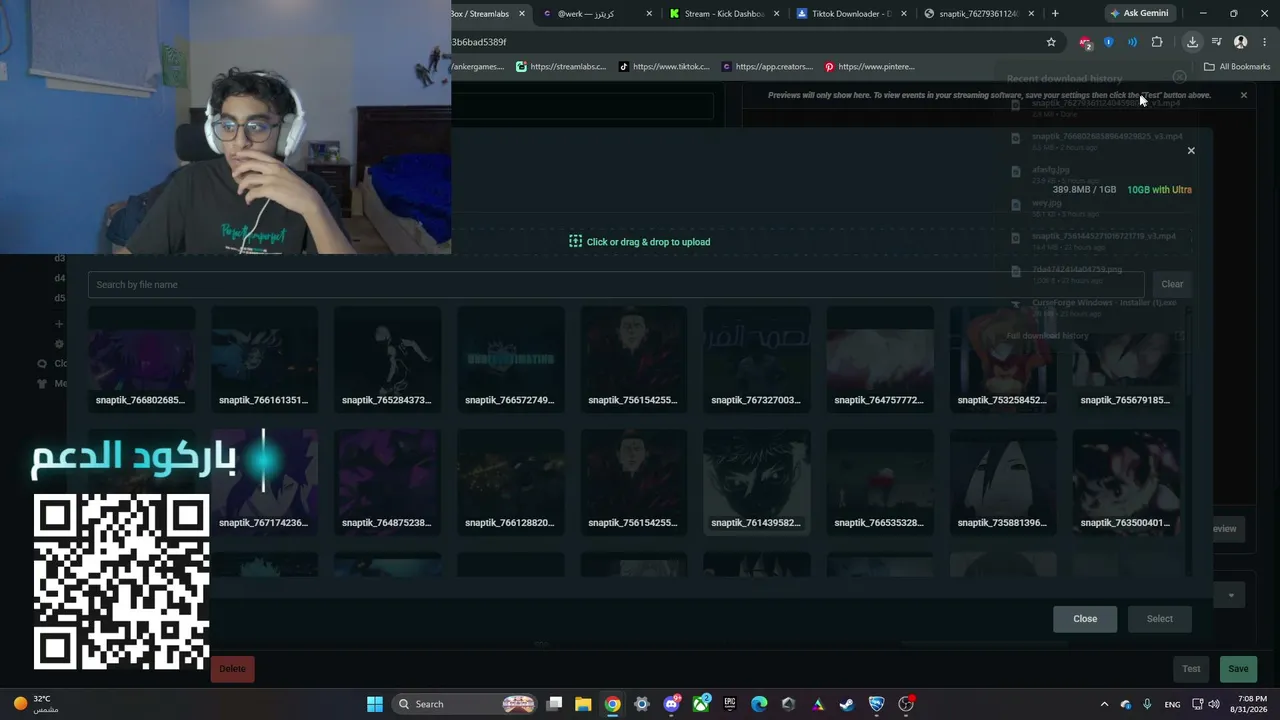1280x720 pixels.
Task: Select media file snaptik_764875238
Action: pyautogui.click(x=387, y=481)
